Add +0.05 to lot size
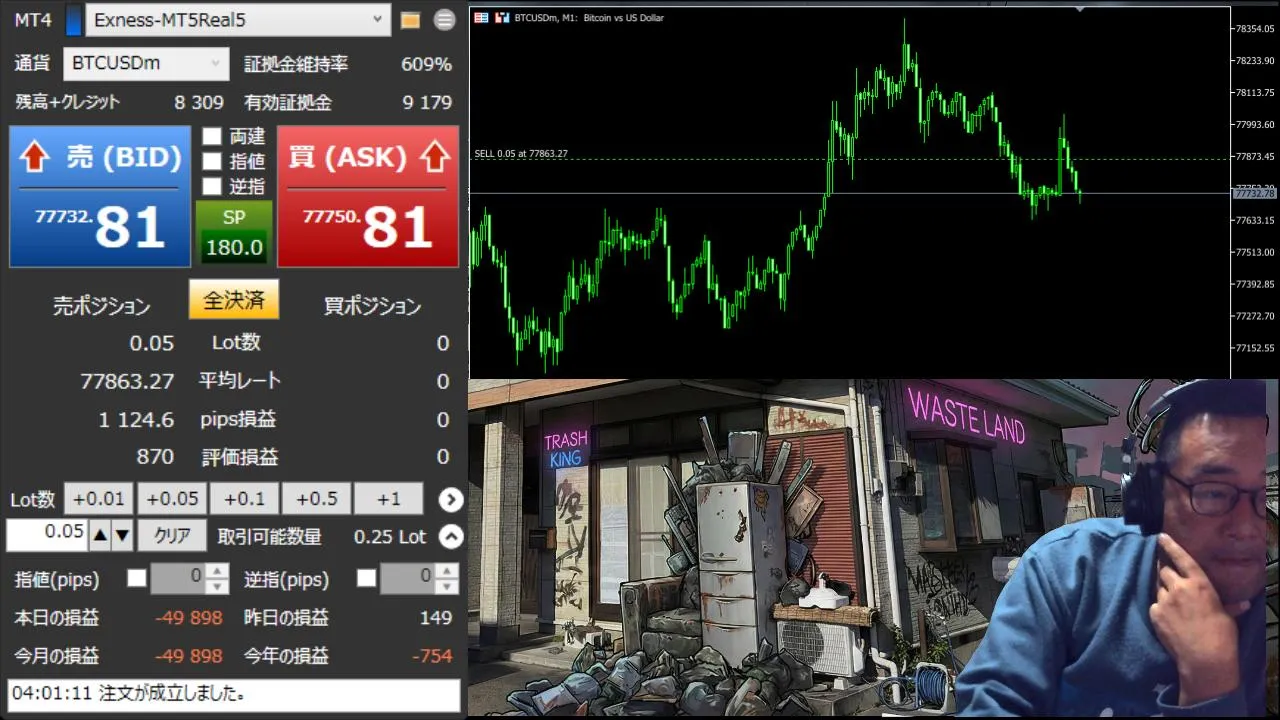 coord(172,499)
